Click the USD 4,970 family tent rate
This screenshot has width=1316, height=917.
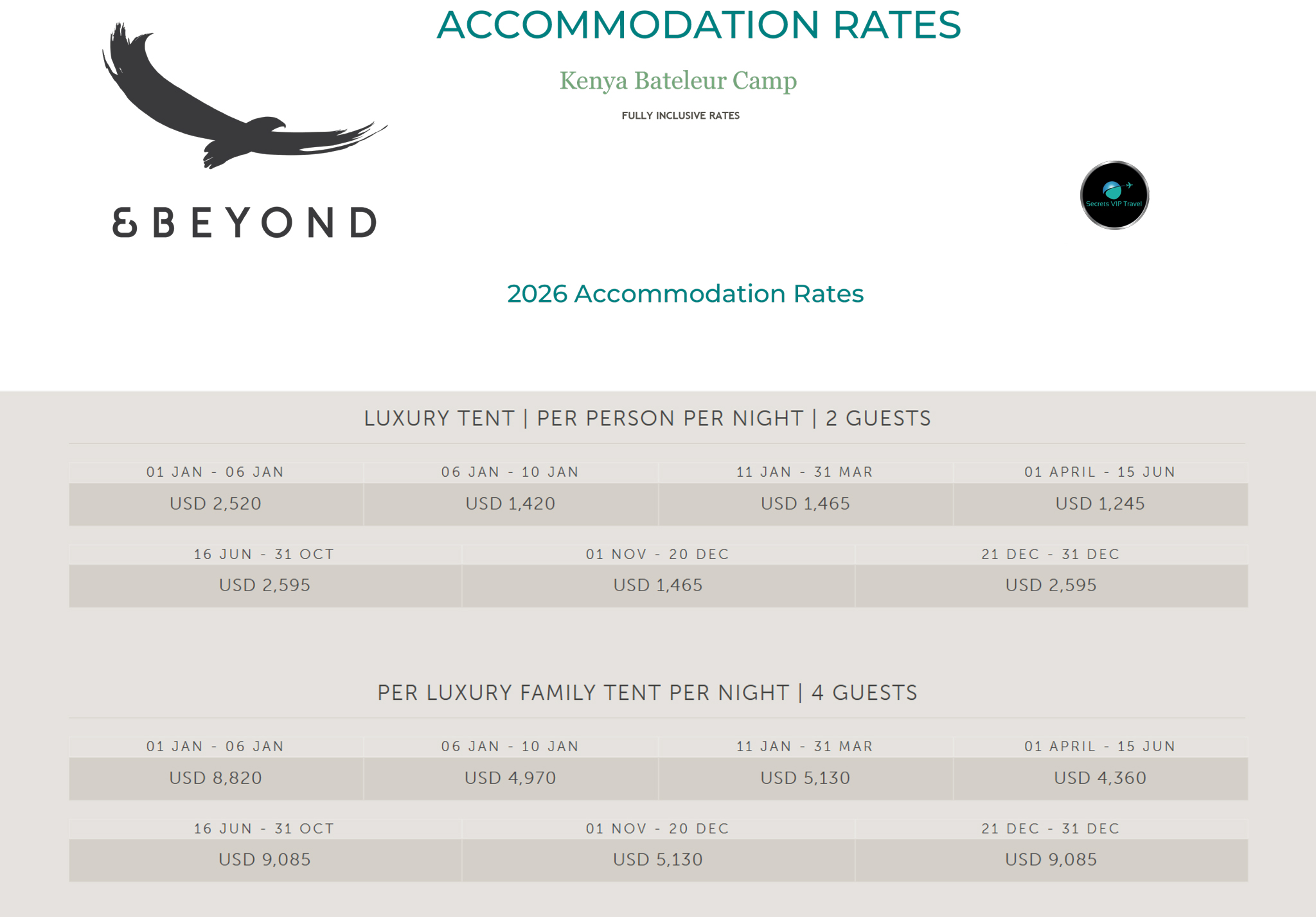click(x=510, y=778)
